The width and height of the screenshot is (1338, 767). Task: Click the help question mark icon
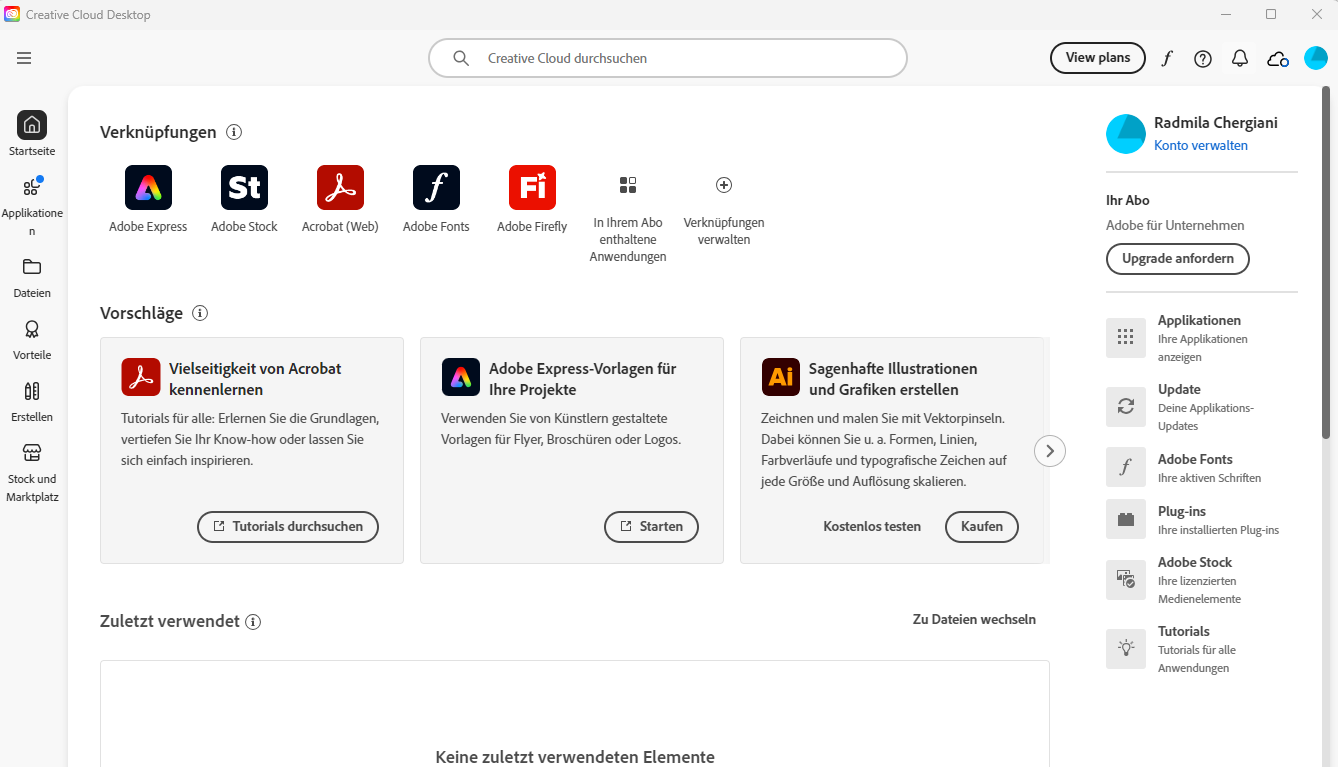pos(1203,58)
